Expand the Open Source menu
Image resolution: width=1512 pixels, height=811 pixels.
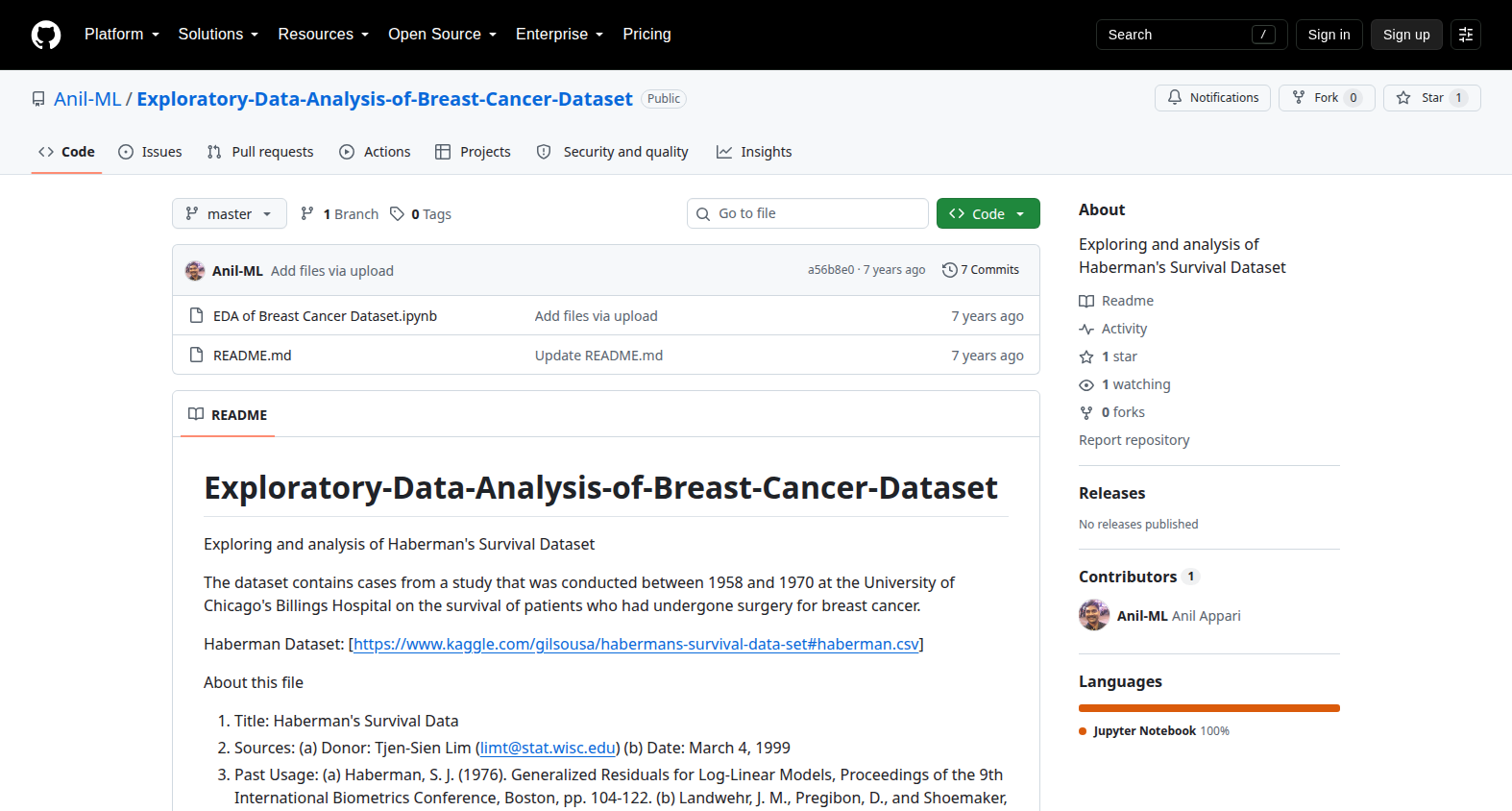(x=443, y=35)
